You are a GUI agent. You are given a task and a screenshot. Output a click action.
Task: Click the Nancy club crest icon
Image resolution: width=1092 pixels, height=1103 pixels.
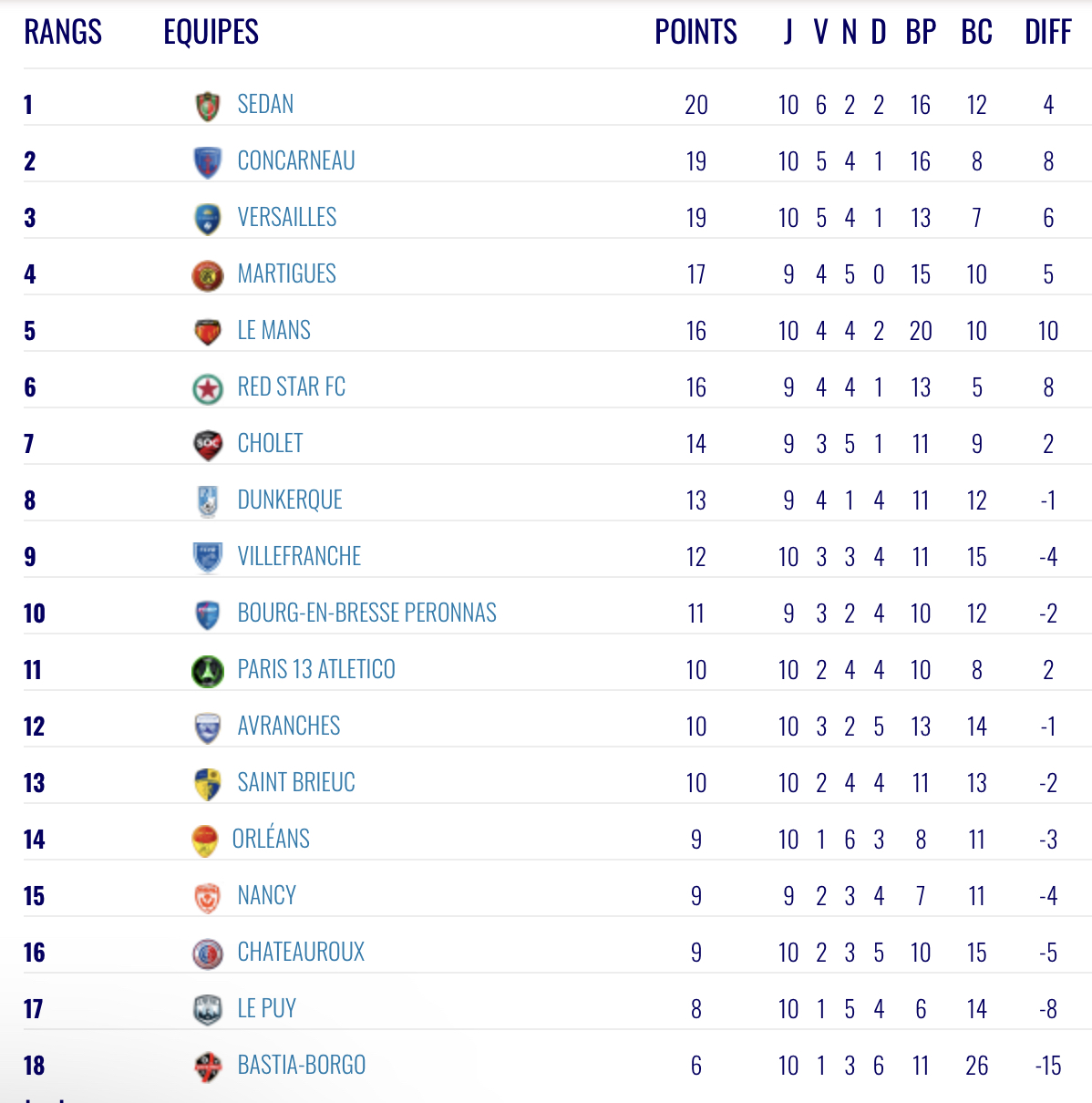pos(208,897)
